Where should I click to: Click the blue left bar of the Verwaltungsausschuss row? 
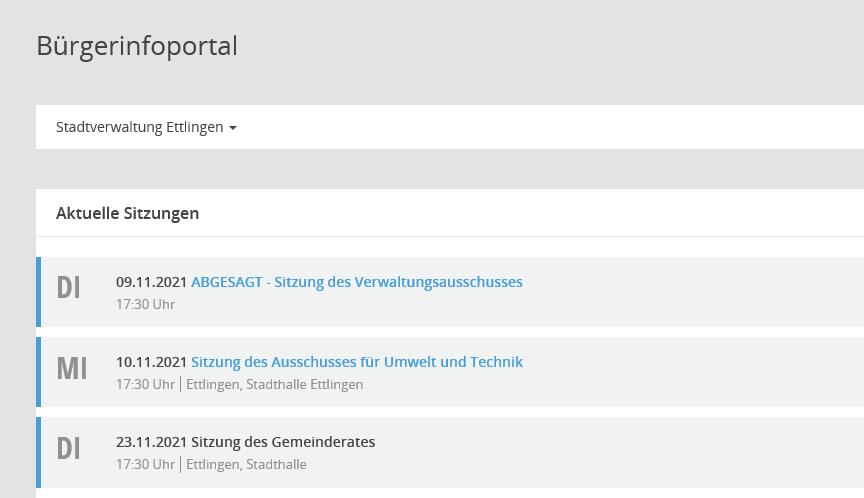click(38, 292)
